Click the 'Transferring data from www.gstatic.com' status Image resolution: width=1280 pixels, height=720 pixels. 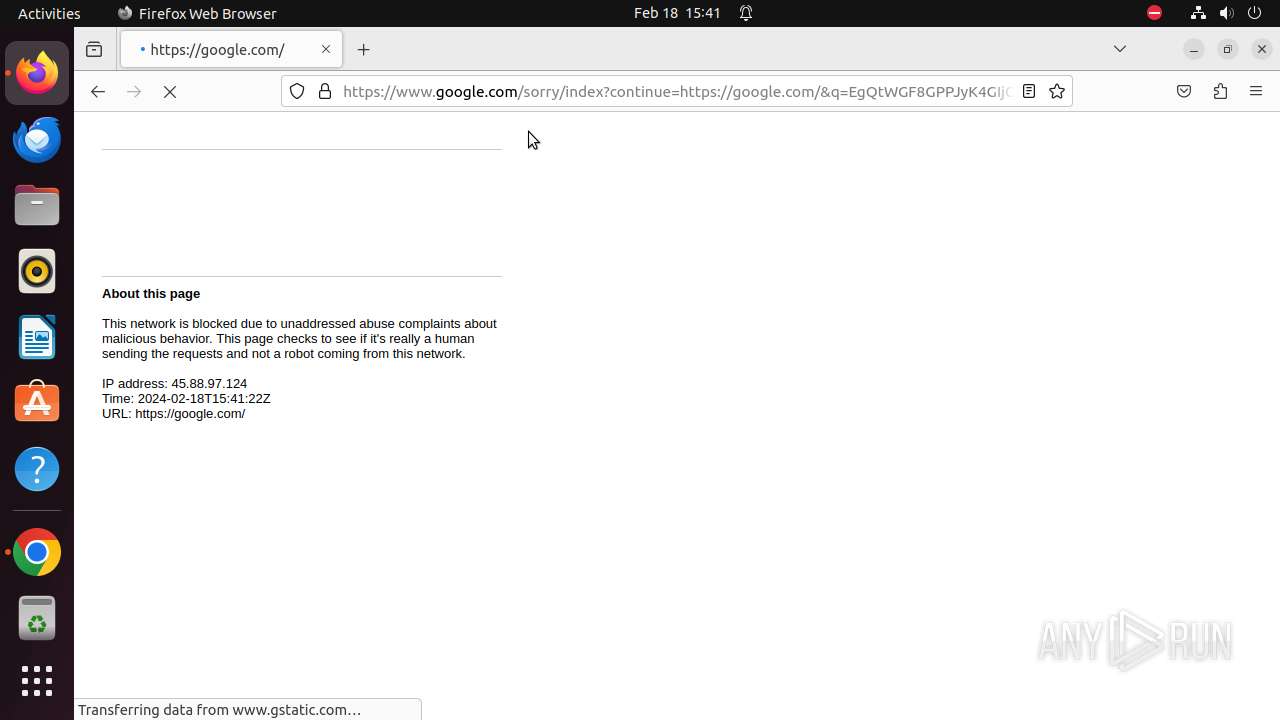220,709
